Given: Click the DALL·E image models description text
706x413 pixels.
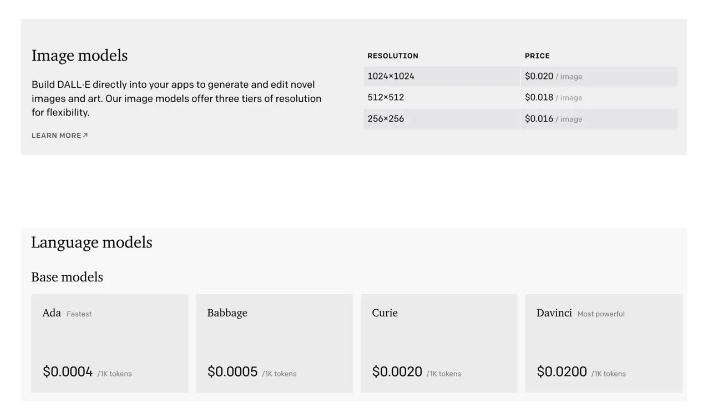Looking at the screenshot, I should (175, 98).
